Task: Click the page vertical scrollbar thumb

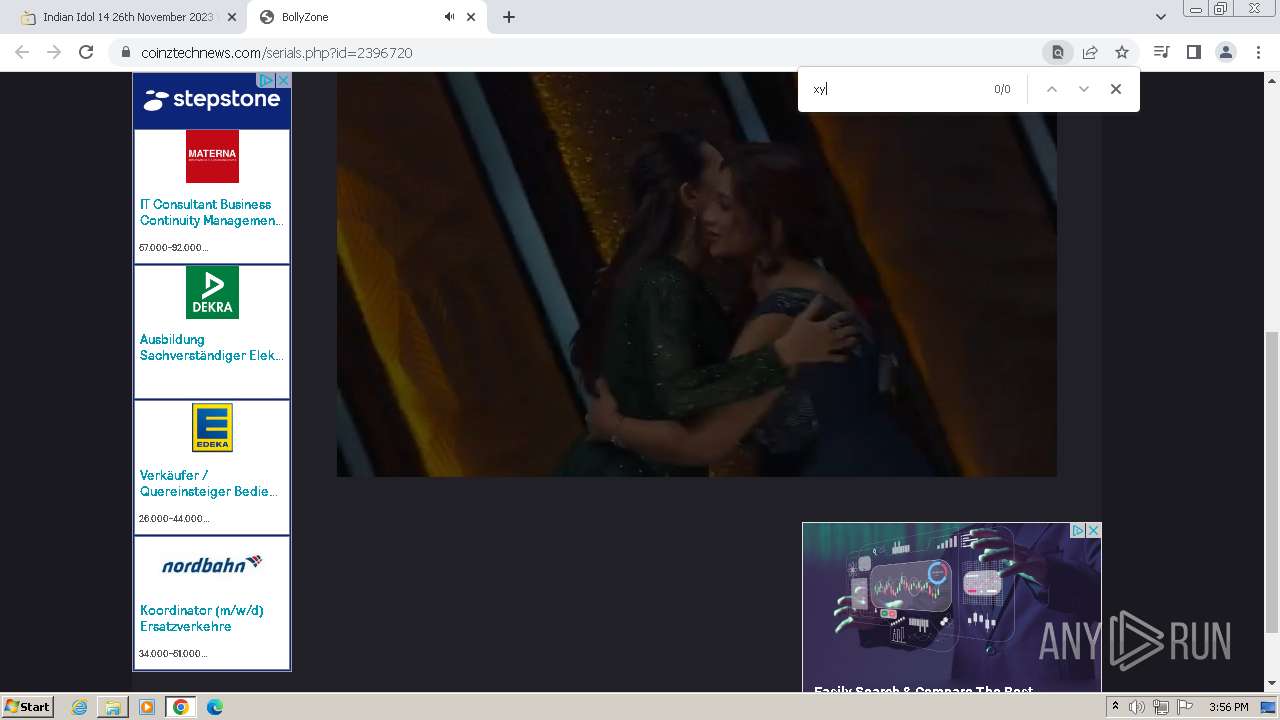Action: coord(1272,482)
